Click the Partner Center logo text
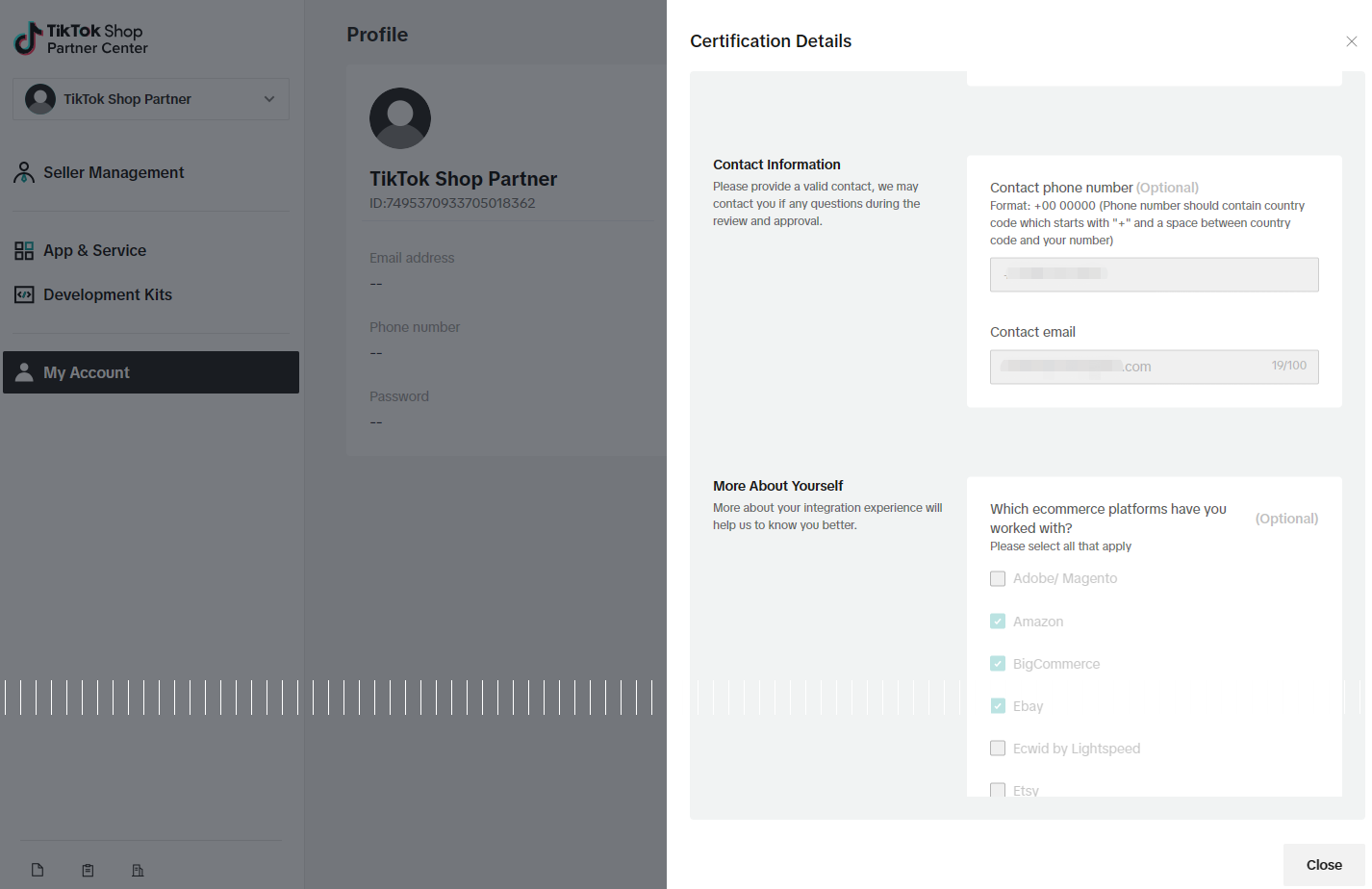Screen dimensions: 1372x889 point(97,48)
